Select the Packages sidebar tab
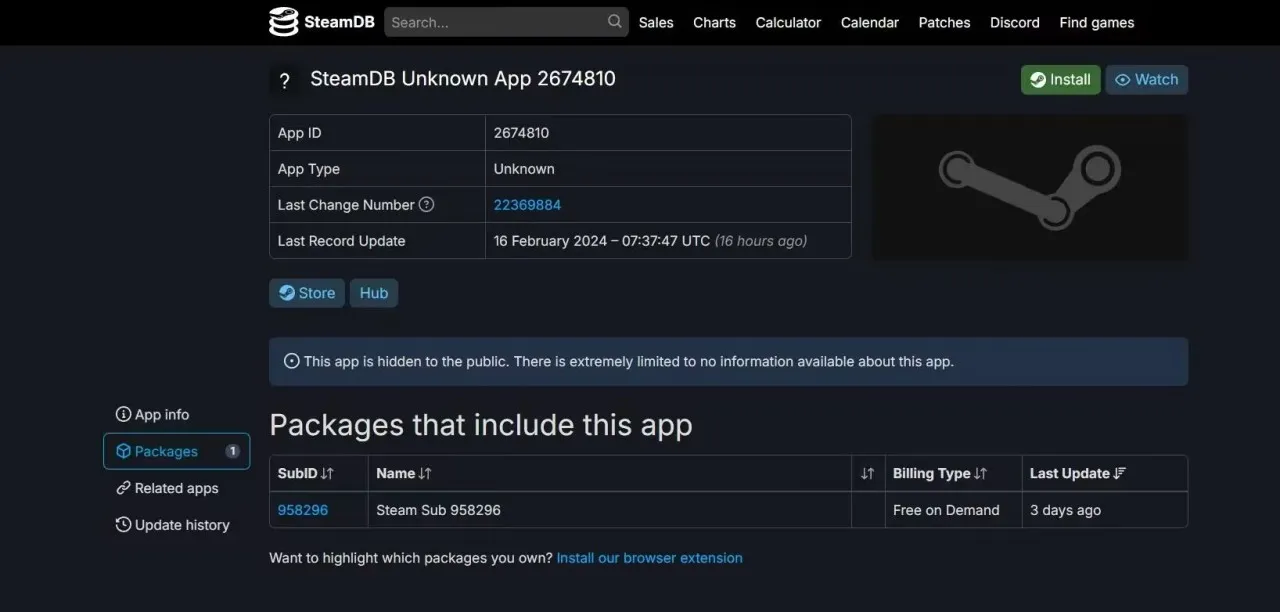 (176, 451)
